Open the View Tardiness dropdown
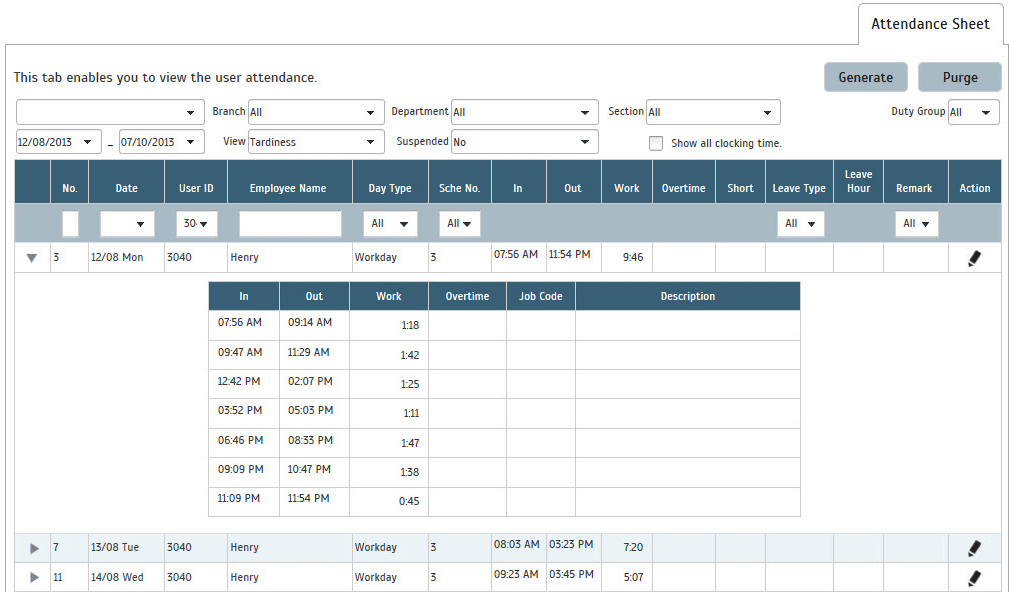 315,142
